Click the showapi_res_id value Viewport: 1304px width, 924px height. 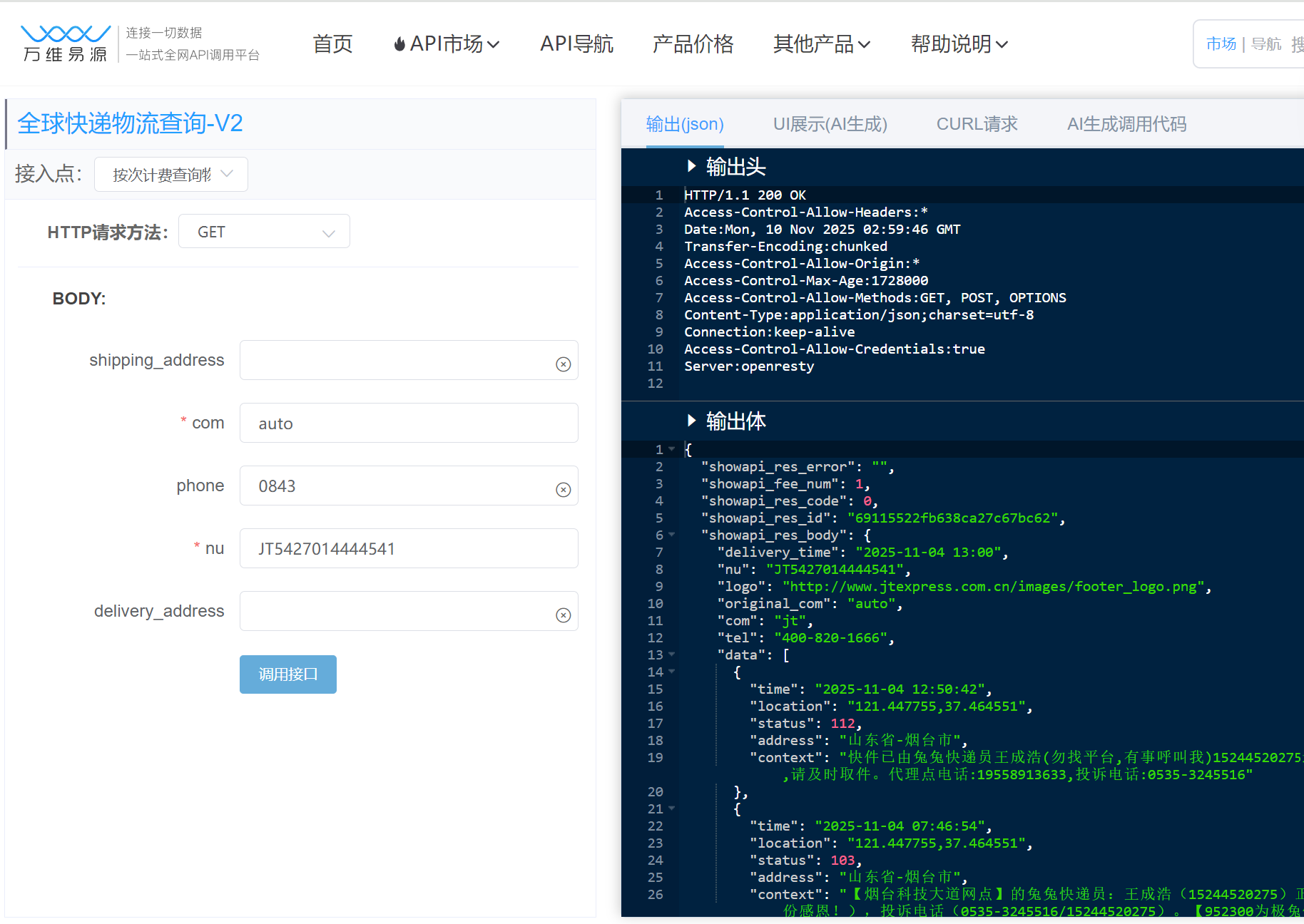[952, 518]
